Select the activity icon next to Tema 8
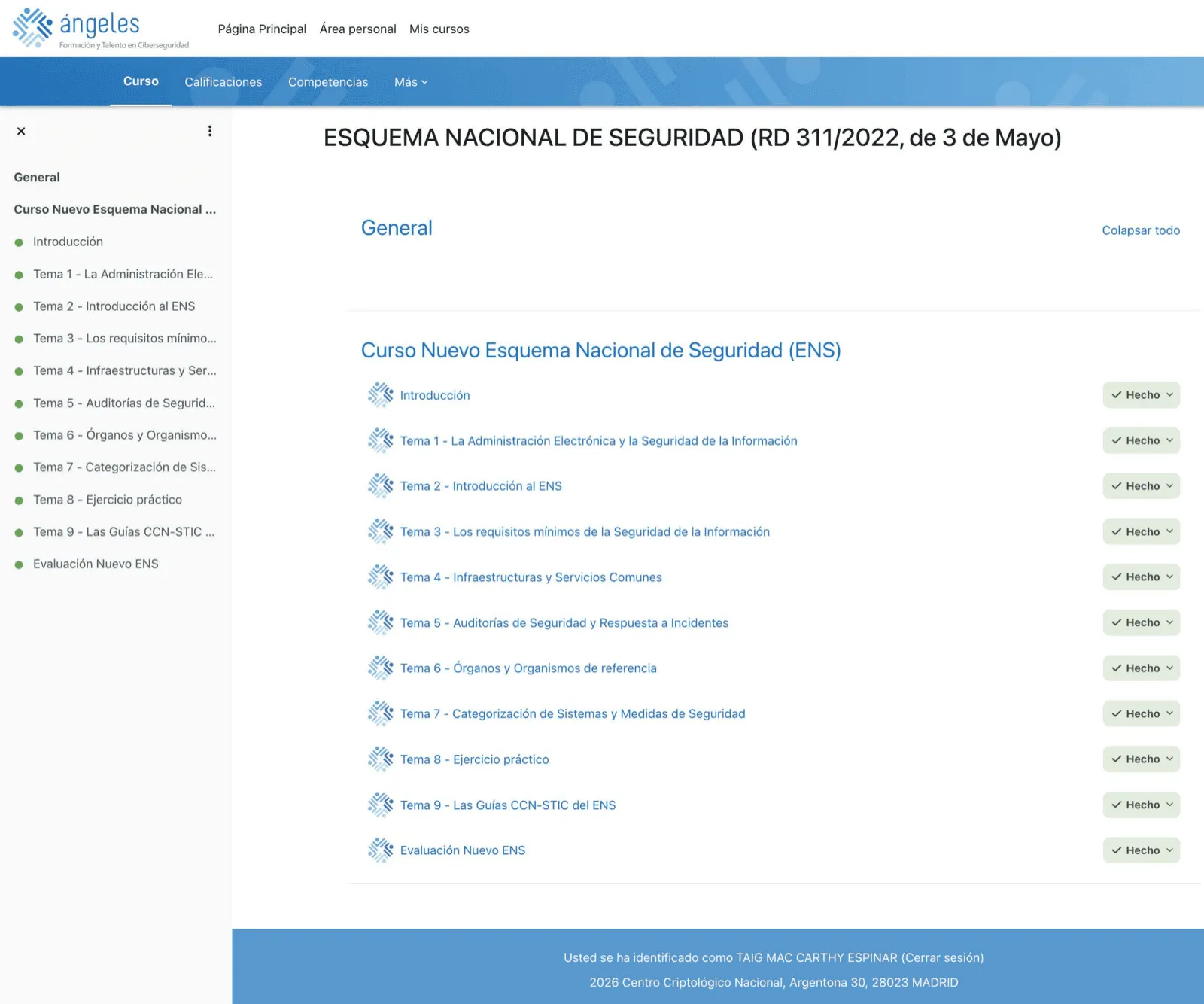The height and width of the screenshot is (1004, 1204). pyautogui.click(x=381, y=759)
